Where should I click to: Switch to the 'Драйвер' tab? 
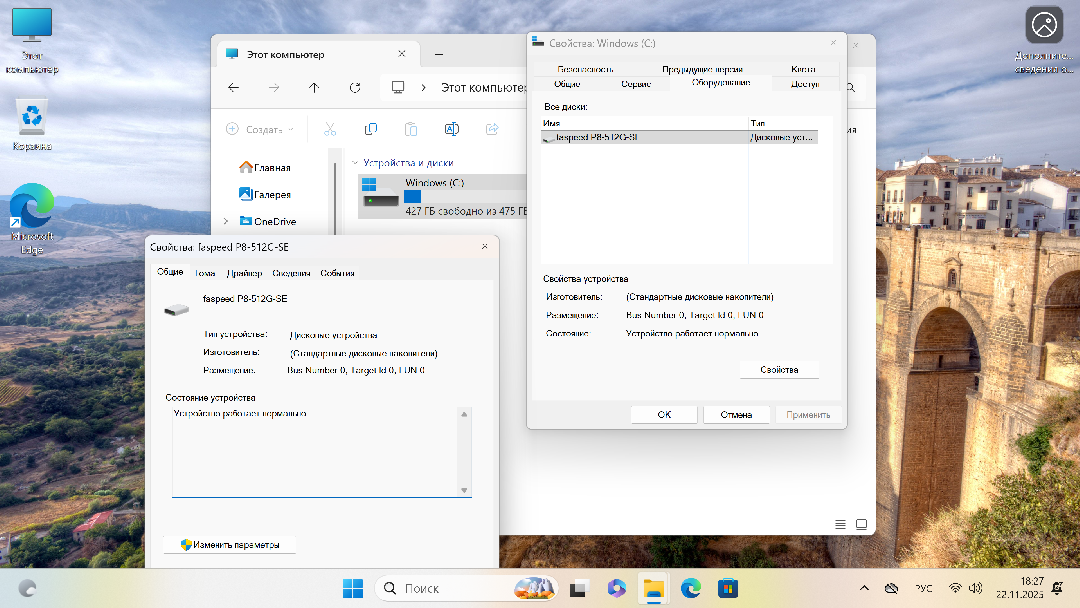(x=244, y=273)
